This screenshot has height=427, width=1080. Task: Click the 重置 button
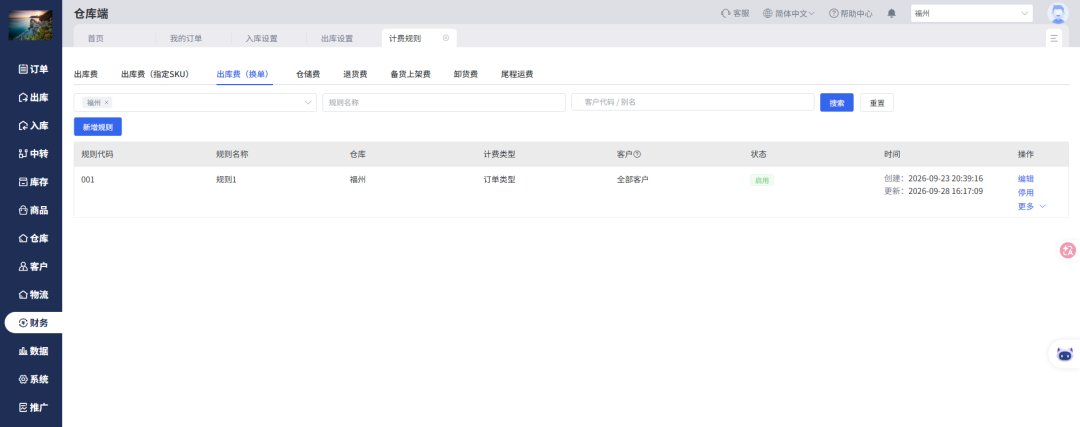(x=877, y=103)
